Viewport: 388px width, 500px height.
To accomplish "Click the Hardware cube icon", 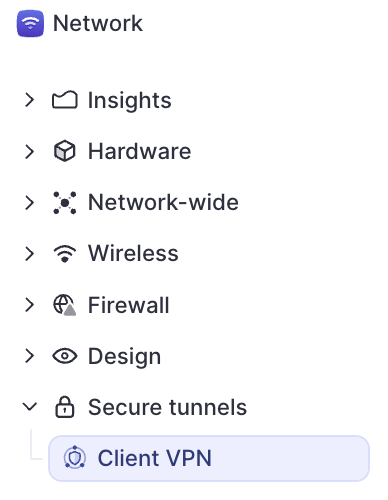I will (x=65, y=151).
